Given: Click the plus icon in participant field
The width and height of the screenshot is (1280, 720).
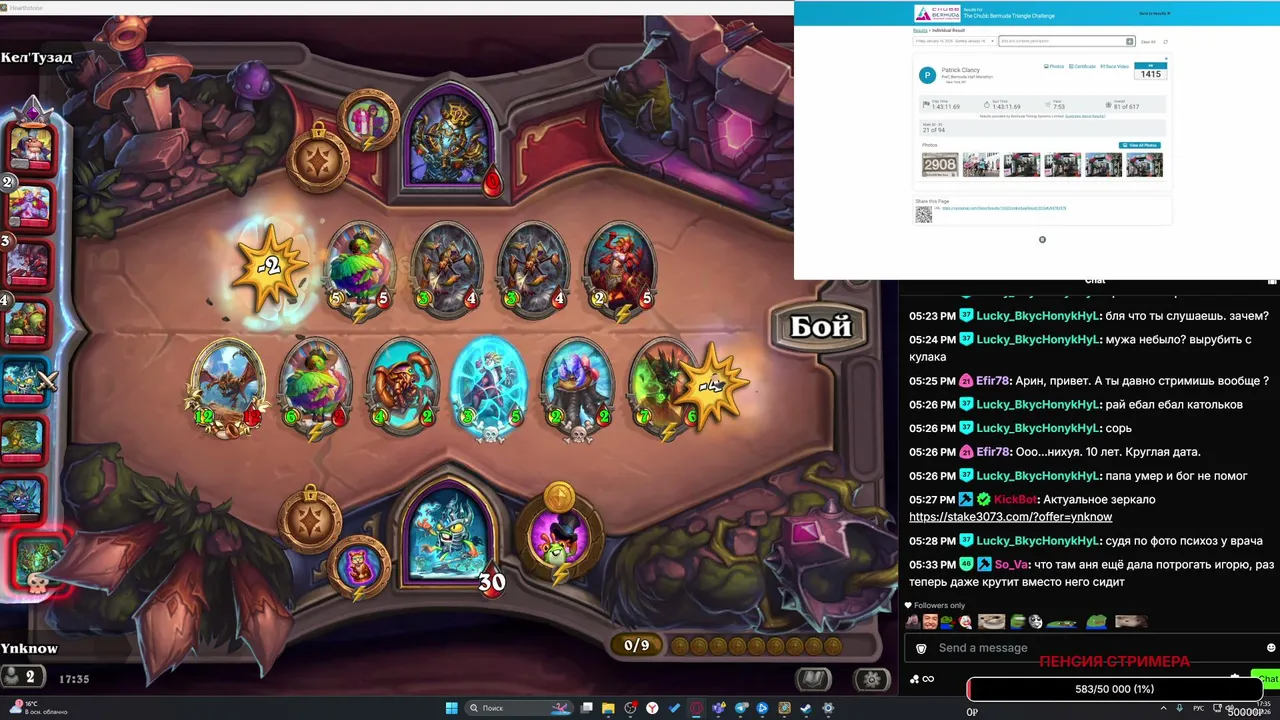Looking at the screenshot, I should (1130, 41).
